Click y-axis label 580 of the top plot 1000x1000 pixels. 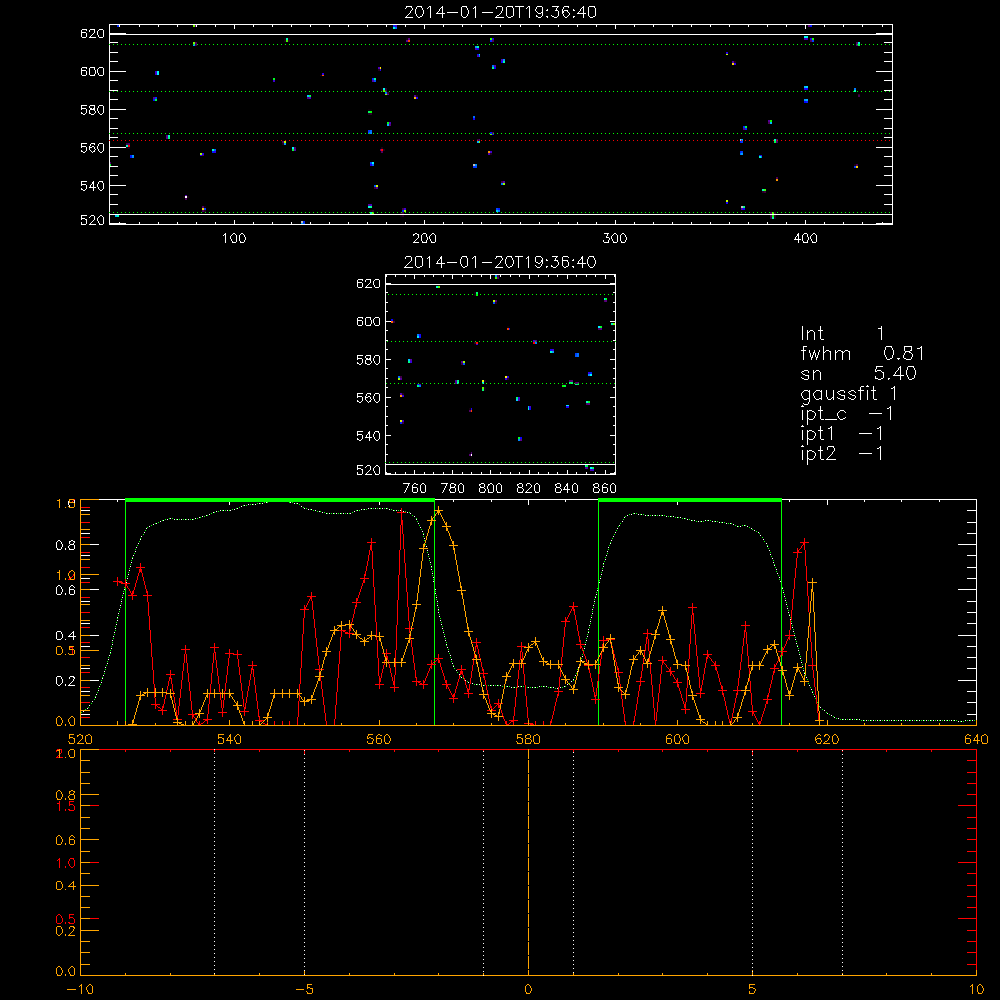92,110
